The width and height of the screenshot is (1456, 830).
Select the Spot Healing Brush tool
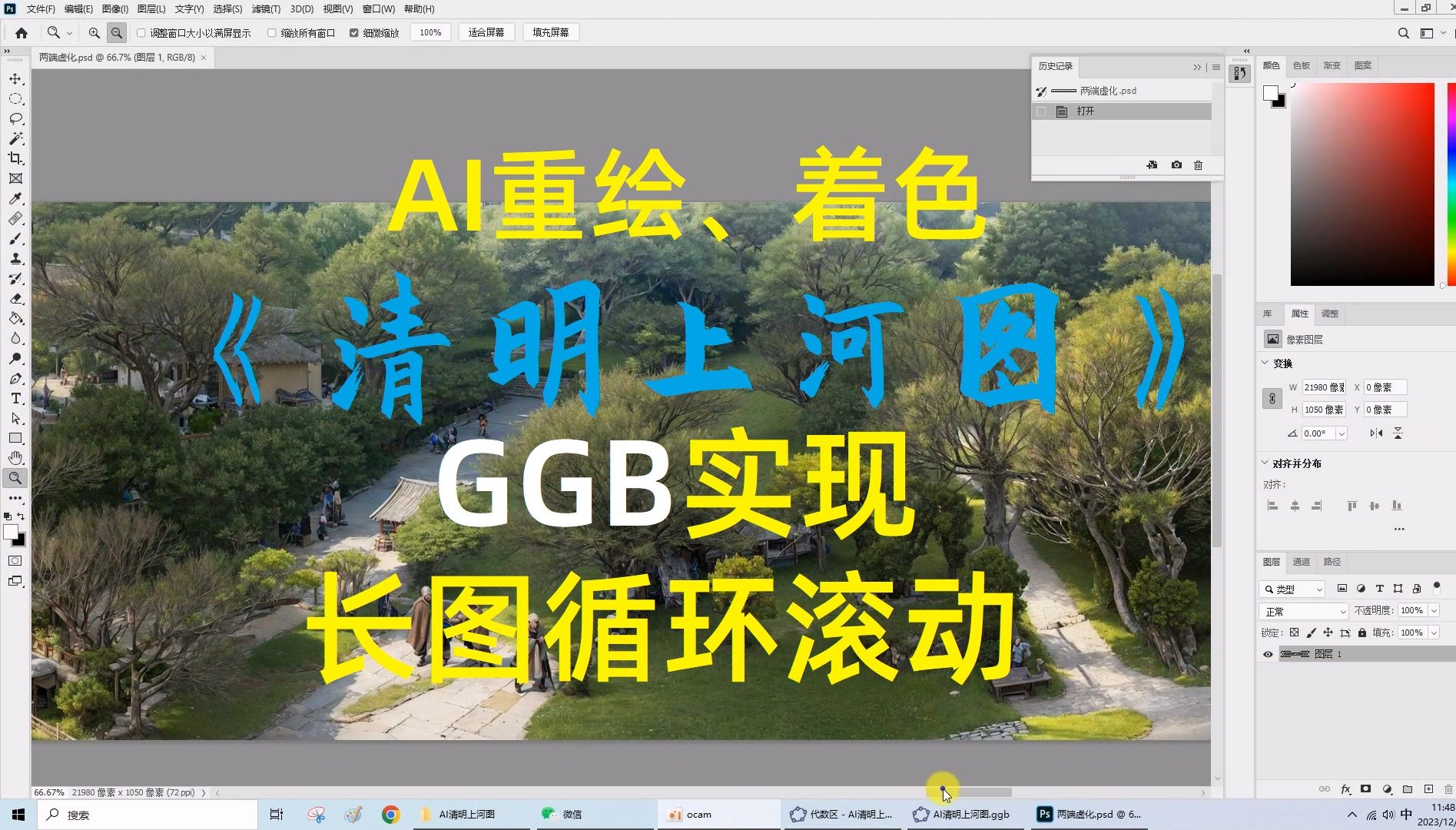(15, 219)
